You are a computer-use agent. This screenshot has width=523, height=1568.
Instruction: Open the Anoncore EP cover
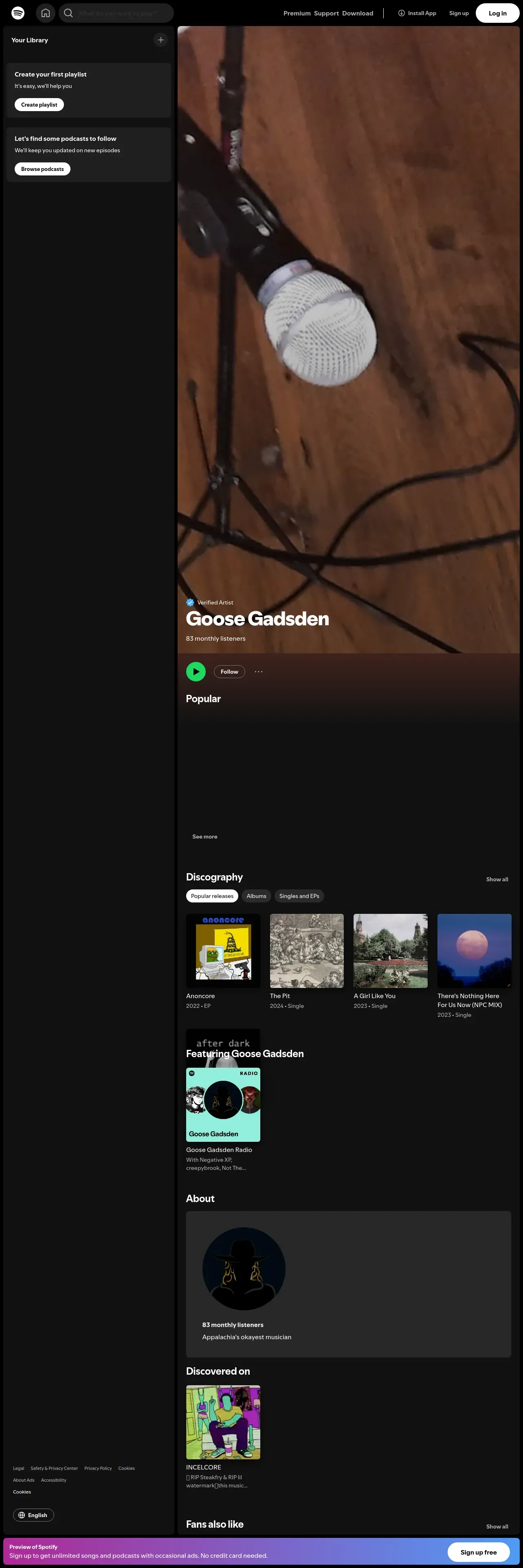223,951
